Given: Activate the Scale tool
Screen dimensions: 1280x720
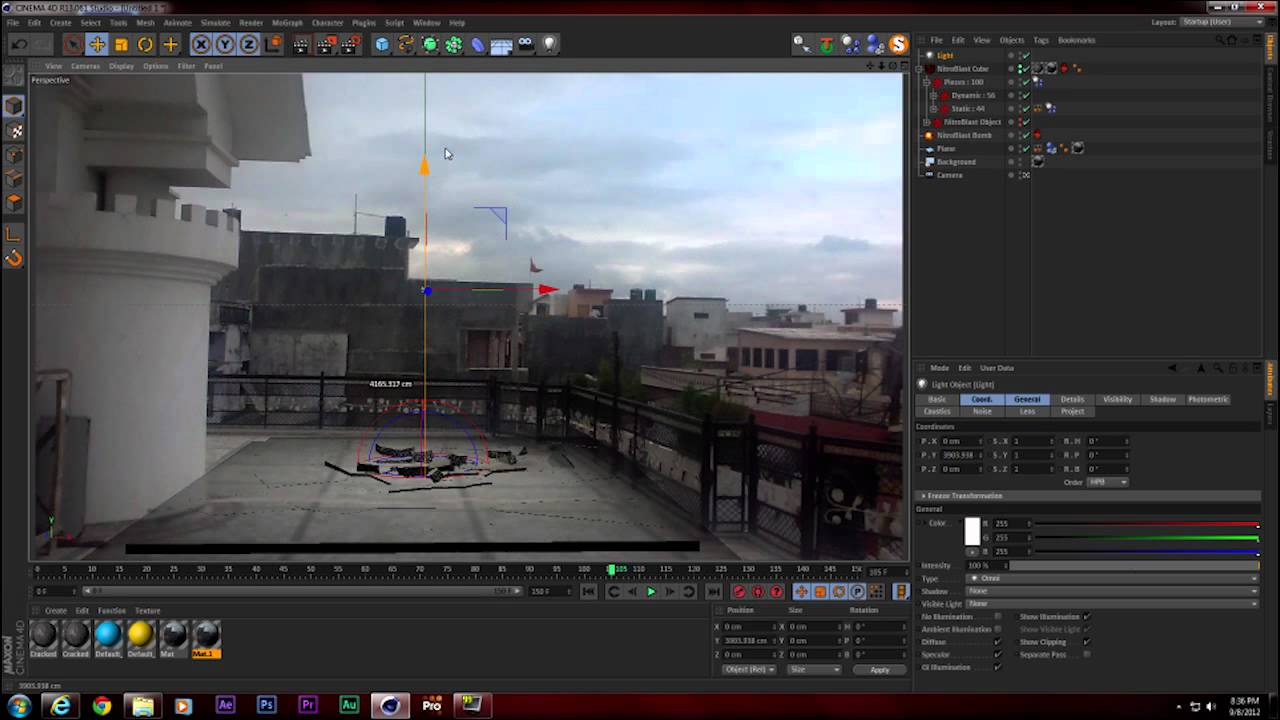Looking at the screenshot, I should pyautogui.click(x=121, y=44).
